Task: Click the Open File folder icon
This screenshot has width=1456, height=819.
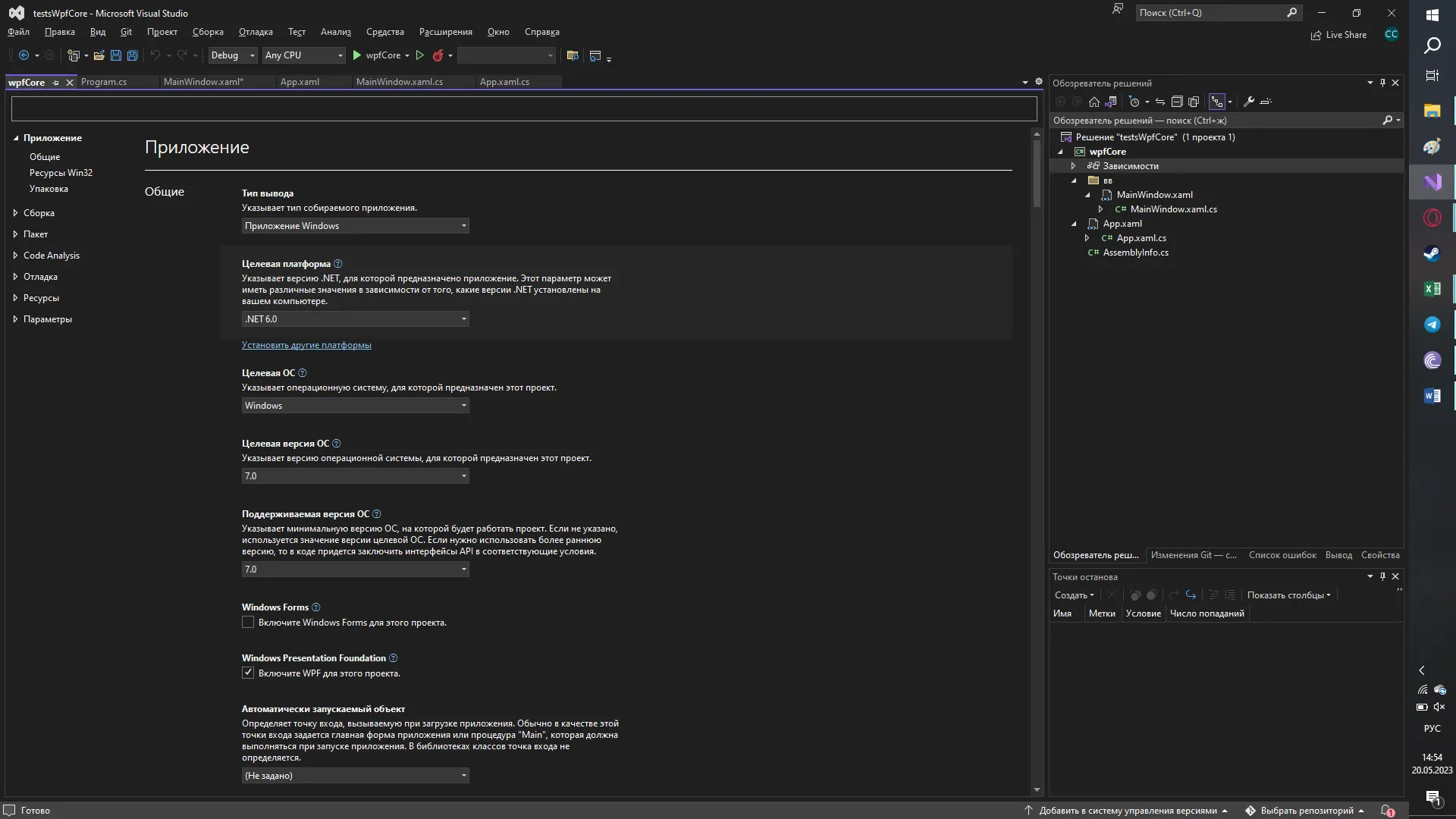Action: point(99,55)
